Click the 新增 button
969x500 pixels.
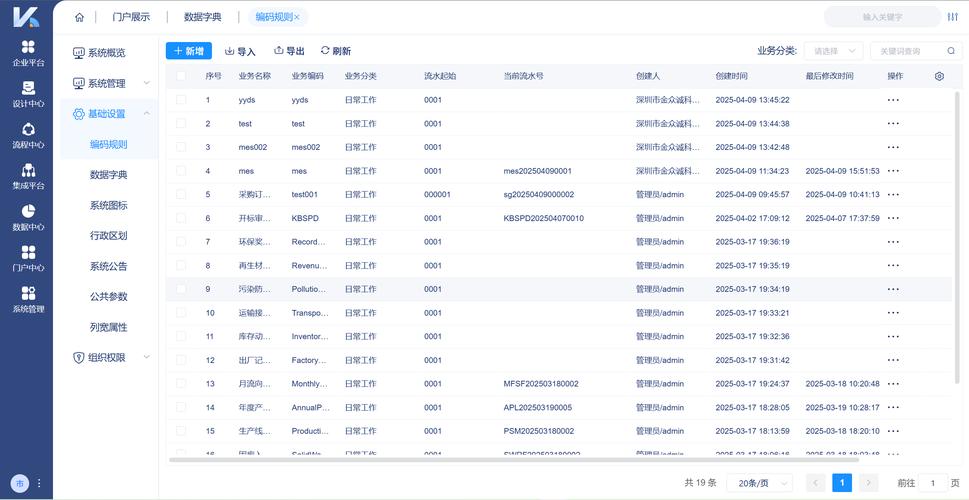coord(188,51)
